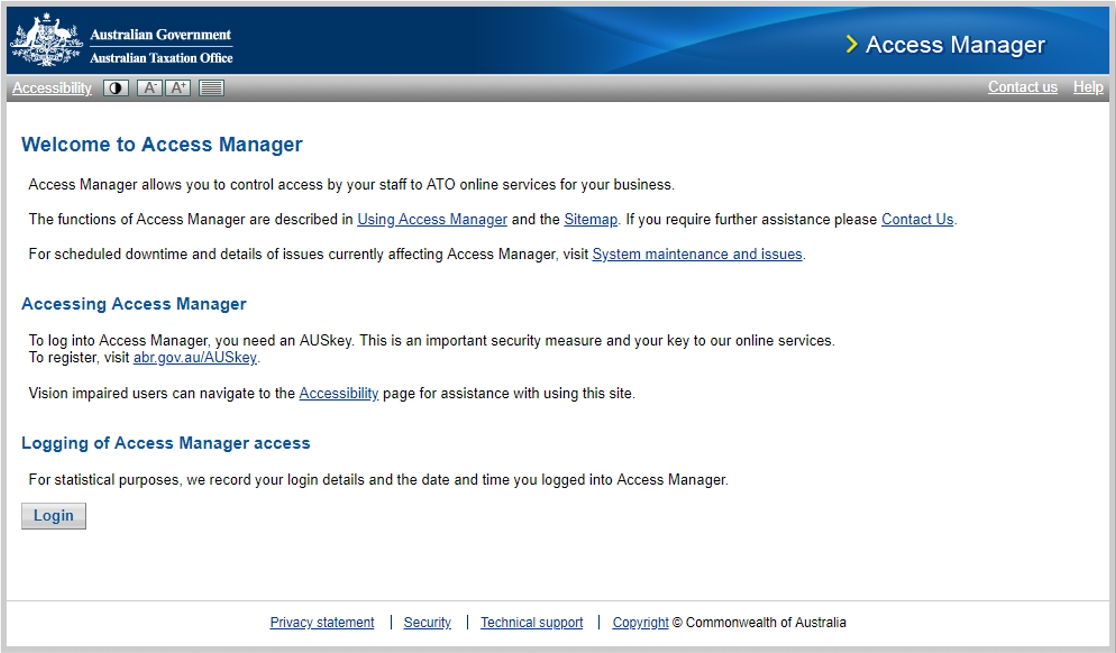Open the Accessibility assistance link in the text

pyautogui.click(x=339, y=393)
